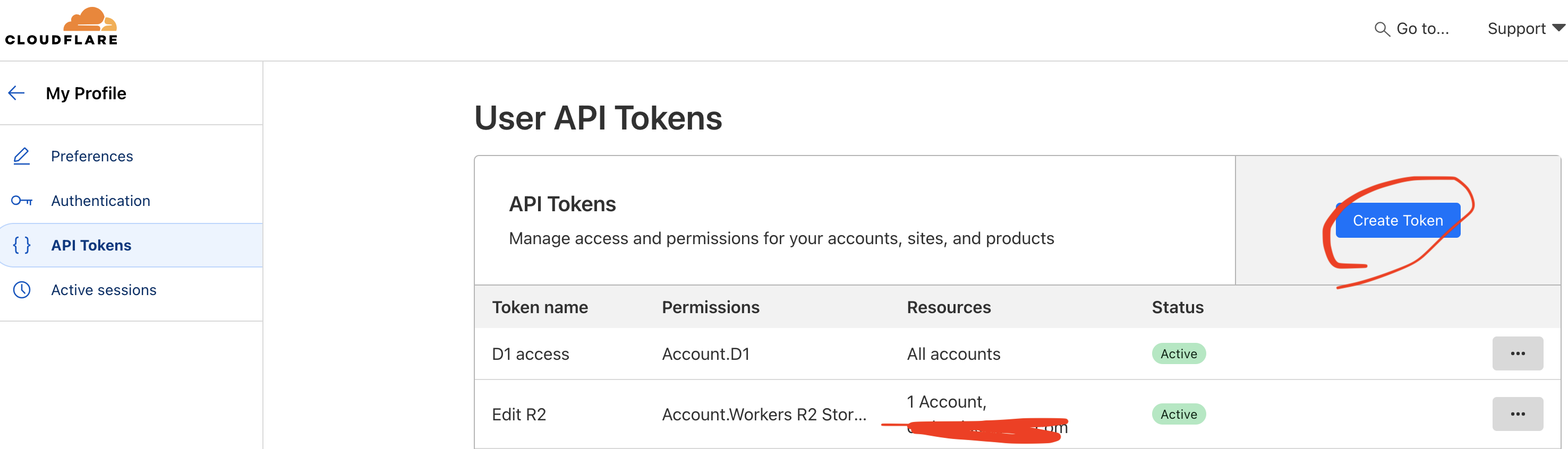The width and height of the screenshot is (1568, 449).
Task: Open the Support dropdown menu
Action: pyautogui.click(x=1525, y=29)
